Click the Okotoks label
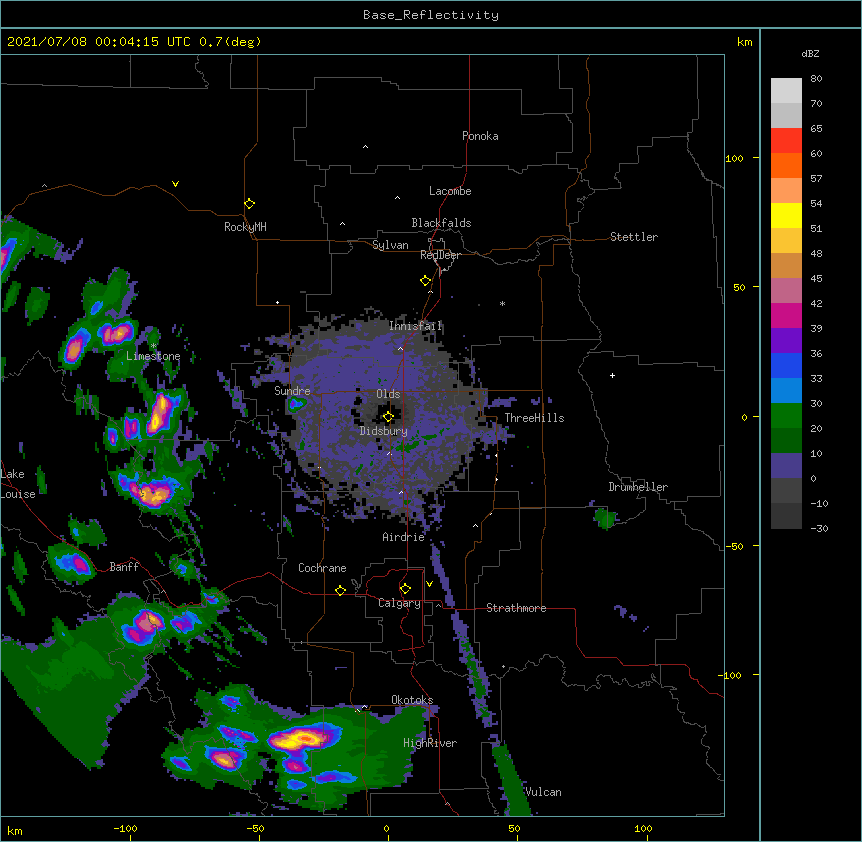The image size is (862, 842). pos(412,700)
